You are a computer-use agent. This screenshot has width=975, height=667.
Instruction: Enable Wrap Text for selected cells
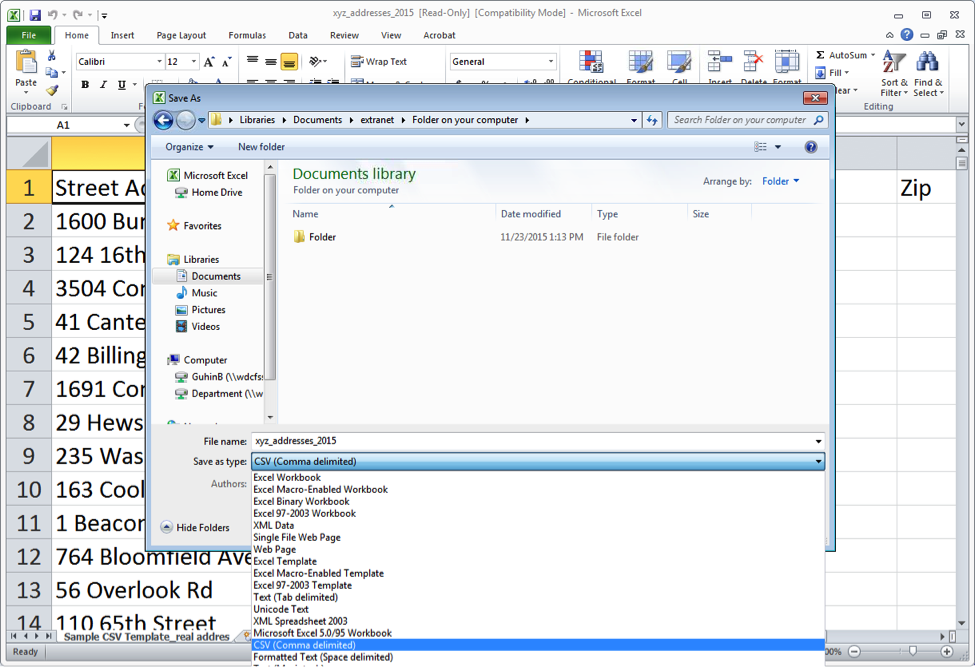[x=385, y=60]
